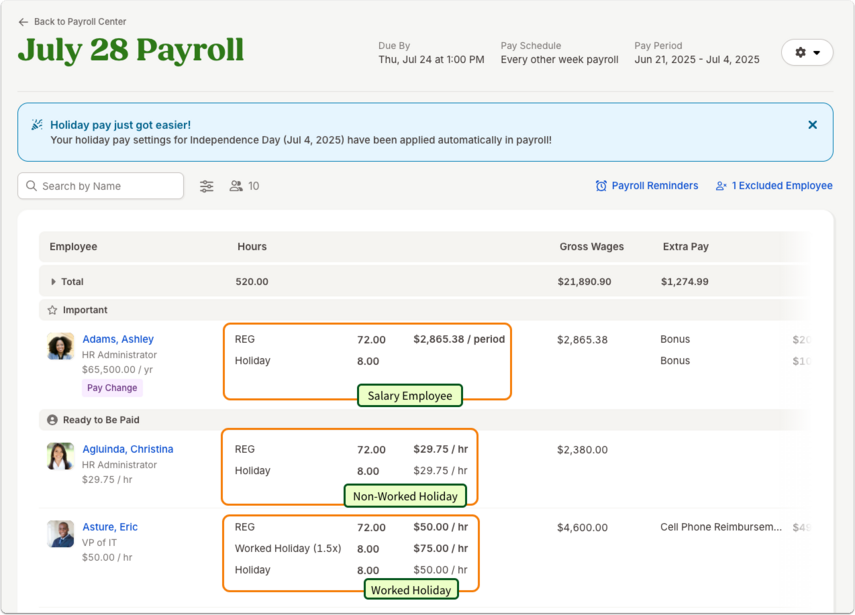Click the Pay Change tag
855x615 pixels.
[x=112, y=388]
